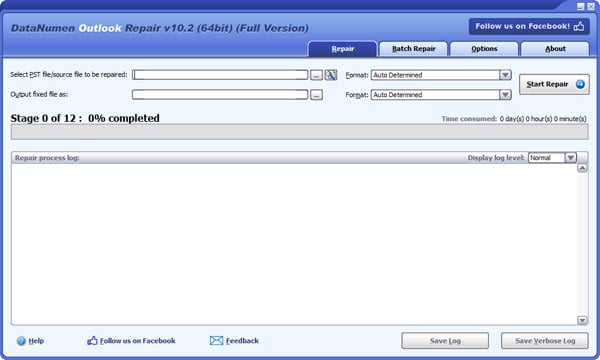This screenshot has height=360, width=600.
Task: Expand the source file Format dropdown
Action: [x=505, y=75]
